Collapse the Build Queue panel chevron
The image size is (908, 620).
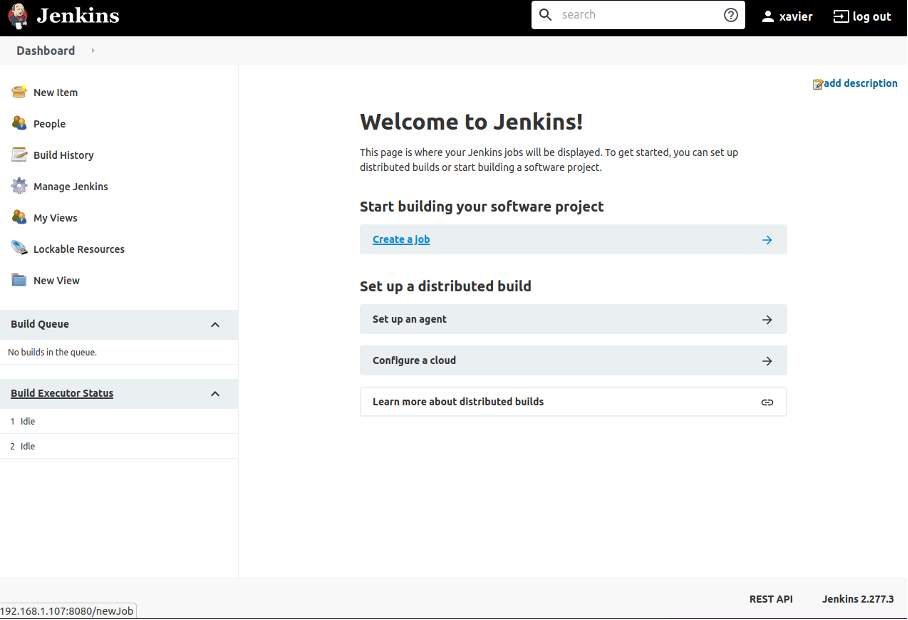(215, 325)
